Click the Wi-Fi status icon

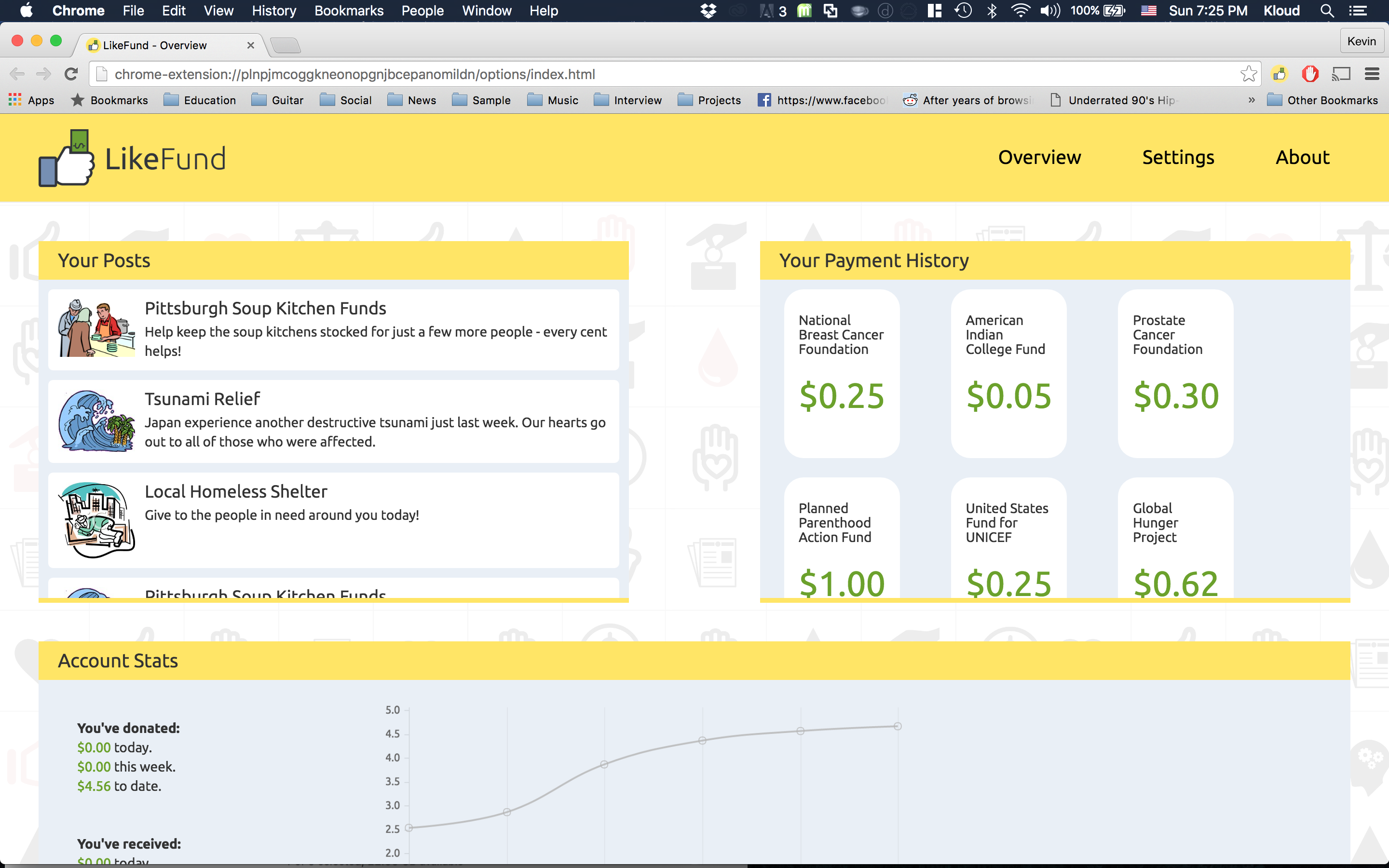pyautogui.click(x=1020, y=10)
